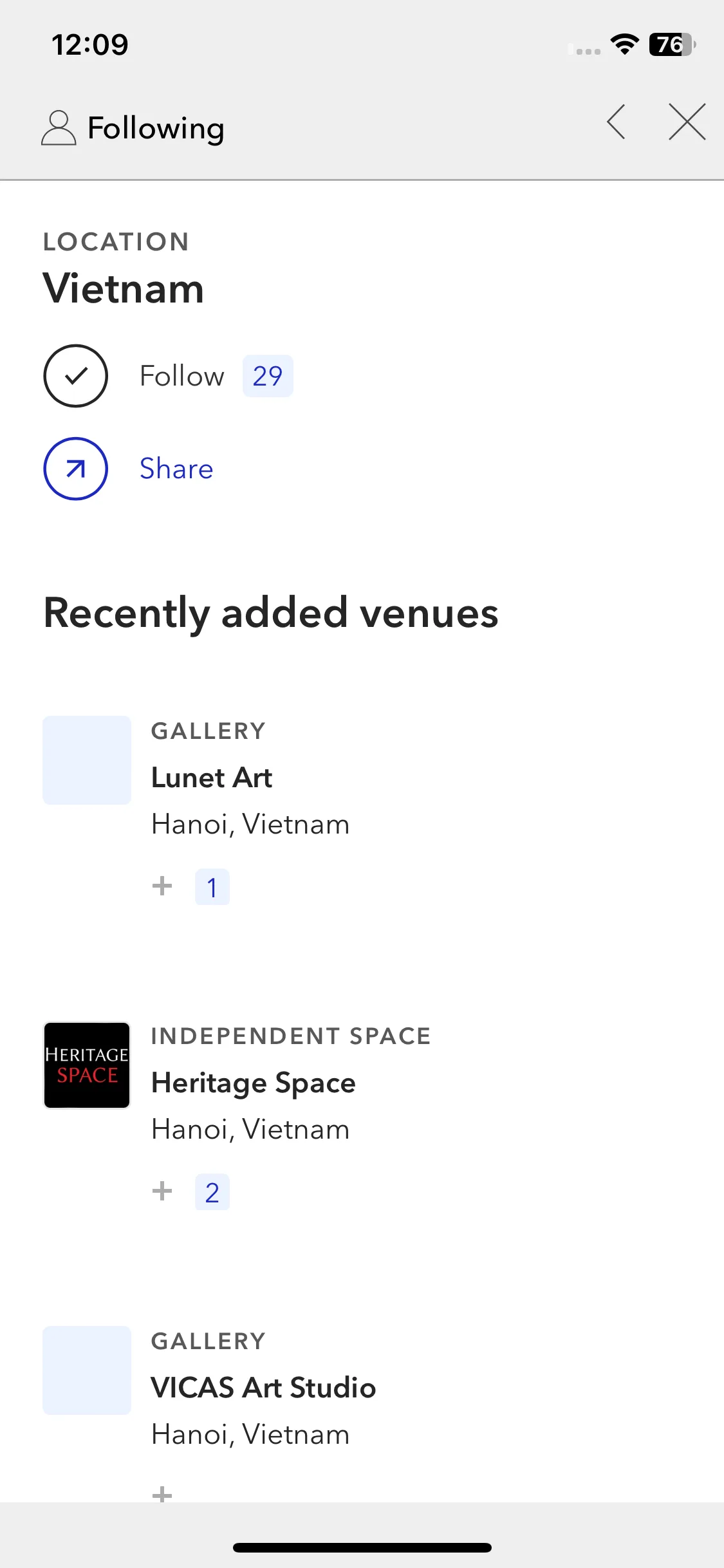Open the 29 followers count badge
This screenshot has width=724, height=1568.
click(268, 376)
